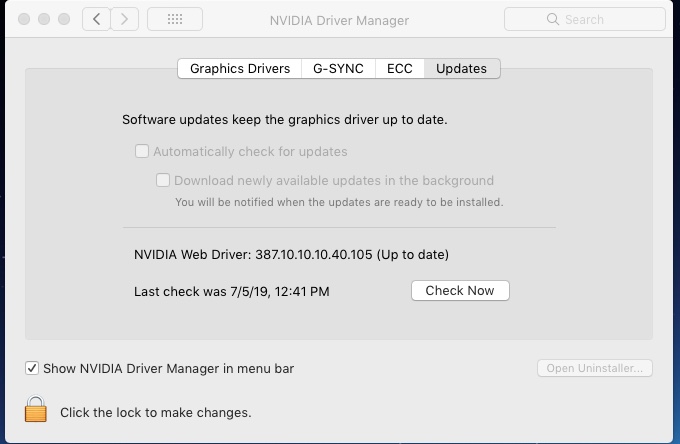680x444 pixels.
Task: Select the ECC tab
Action: [x=399, y=69]
